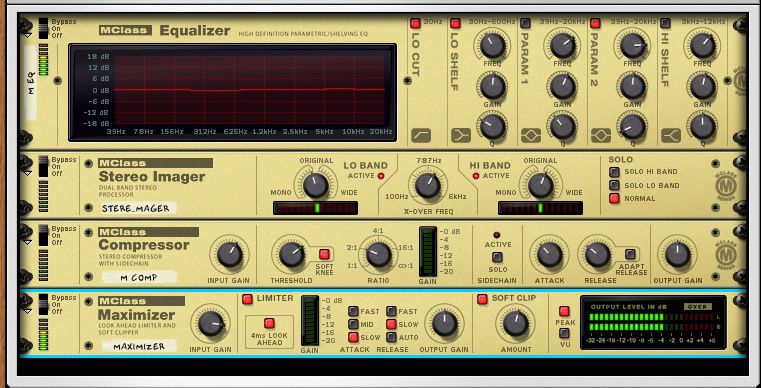The width and height of the screenshot is (761, 388).
Task: Click the Bypass/On/Off switch of the Stereo Imager
Action: point(44,167)
